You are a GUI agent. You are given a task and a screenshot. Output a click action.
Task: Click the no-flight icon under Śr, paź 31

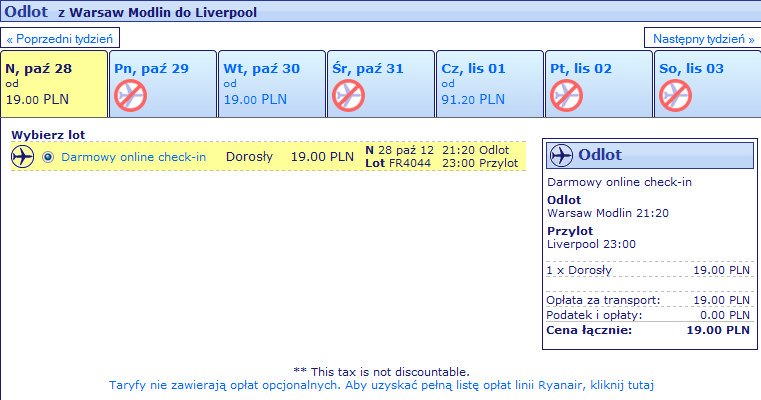348,96
